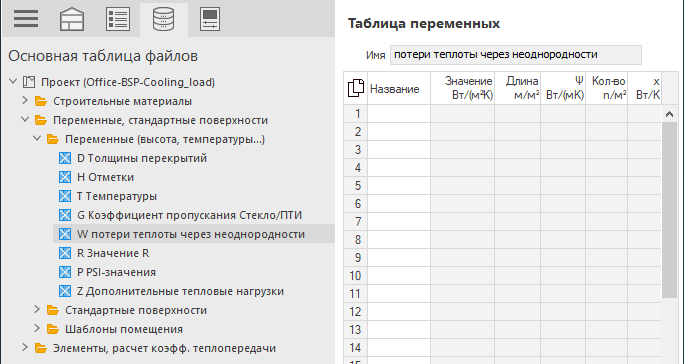Viewport: 684px width, 364px height.
Task: Expand Строительные материалы folder
Action: (25, 100)
